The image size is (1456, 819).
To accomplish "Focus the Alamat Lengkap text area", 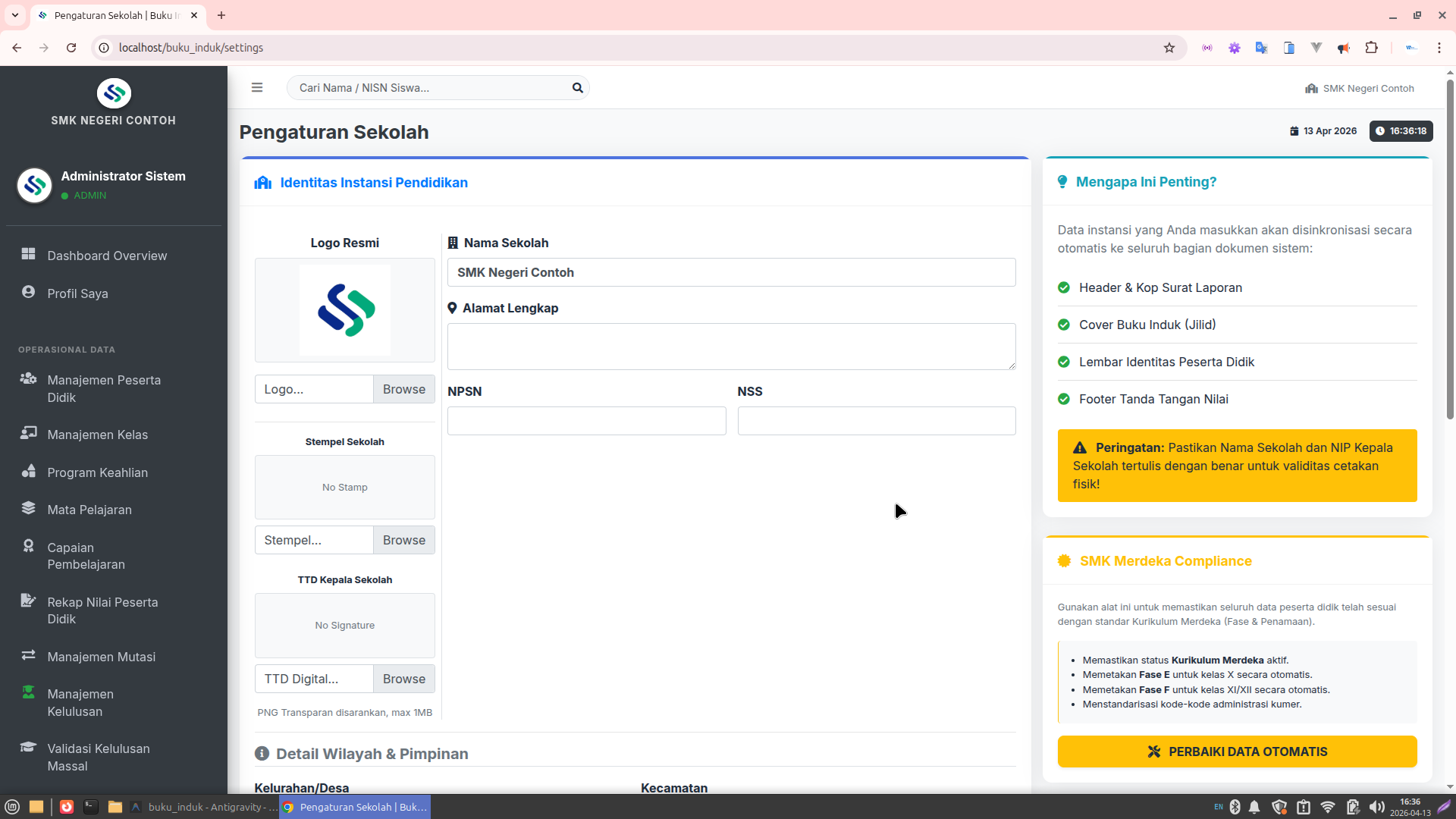I will 731,347.
